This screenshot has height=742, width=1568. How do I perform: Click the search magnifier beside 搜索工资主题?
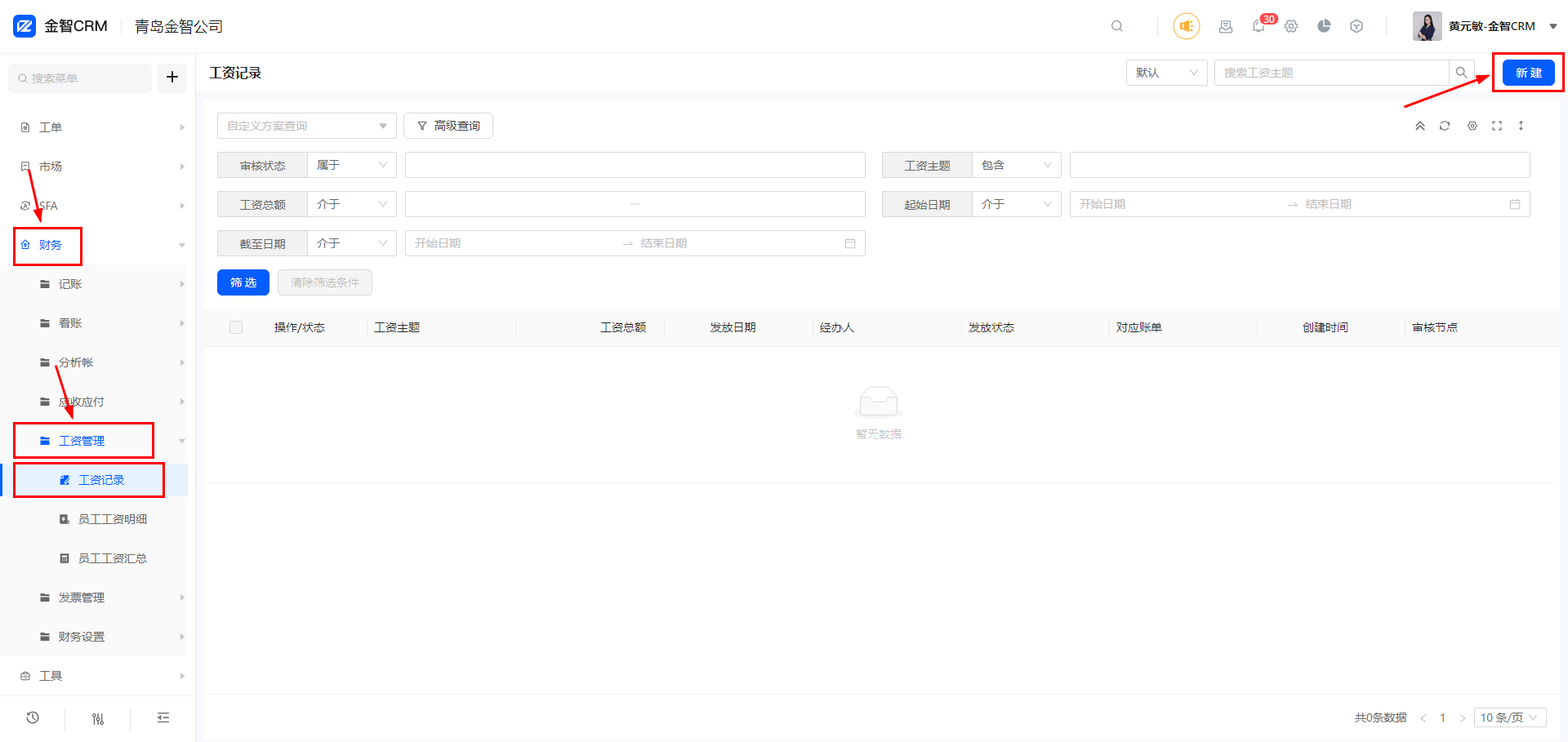(x=1462, y=73)
